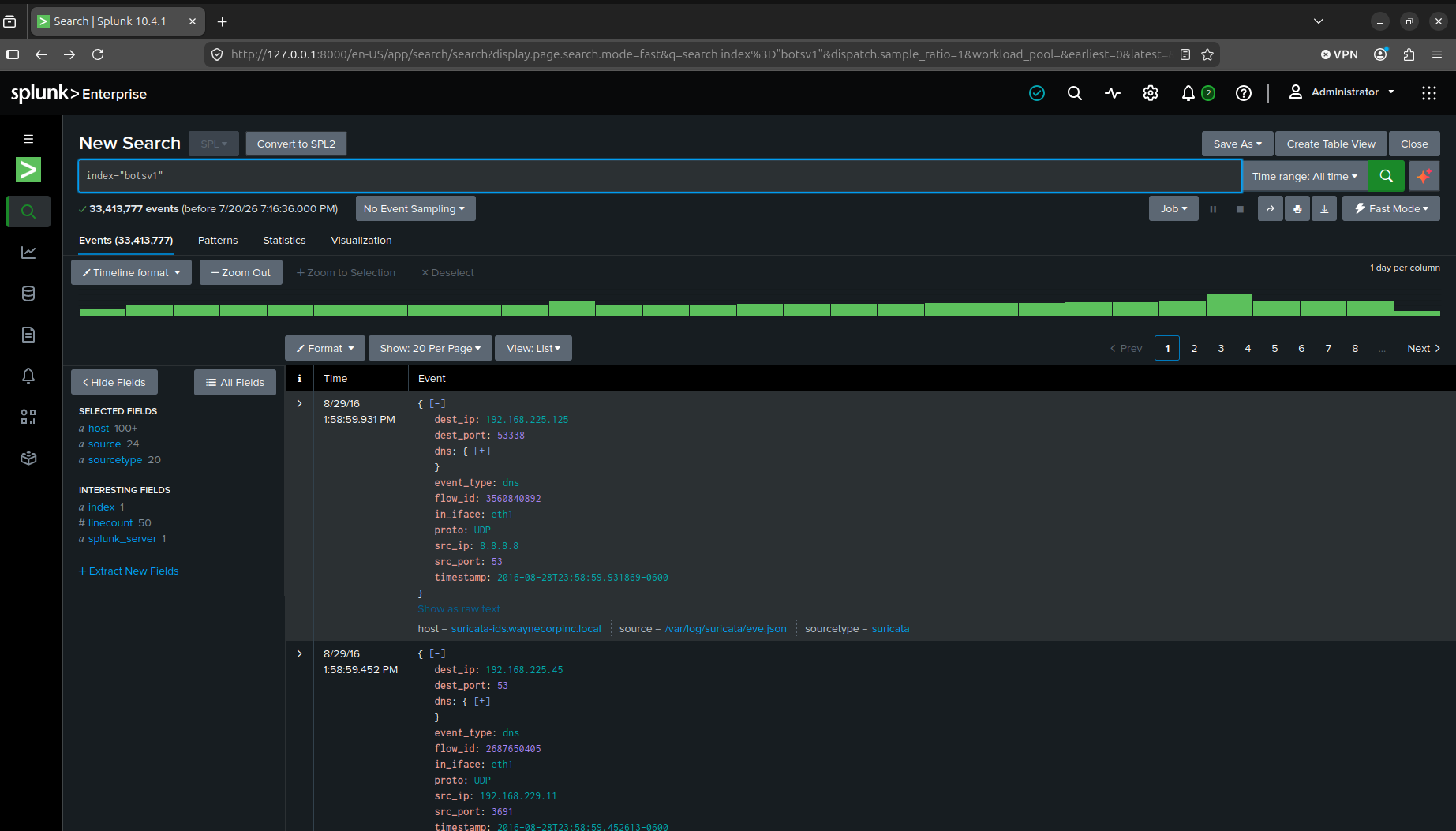The width and height of the screenshot is (1456, 831).
Task: Go to results page 5
Action: click(x=1274, y=348)
